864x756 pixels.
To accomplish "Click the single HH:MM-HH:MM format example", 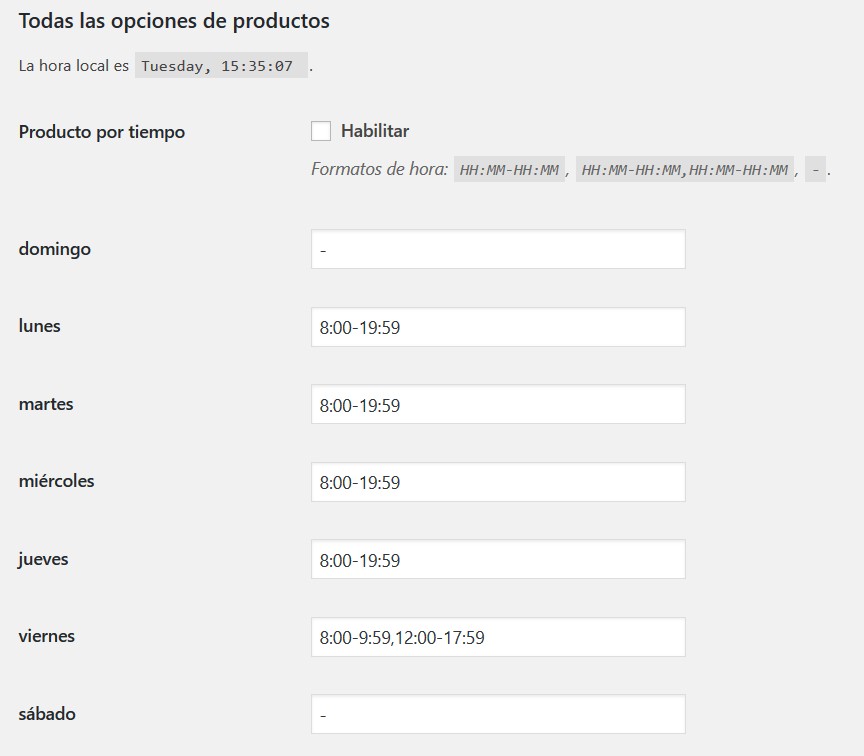I will coord(509,170).
